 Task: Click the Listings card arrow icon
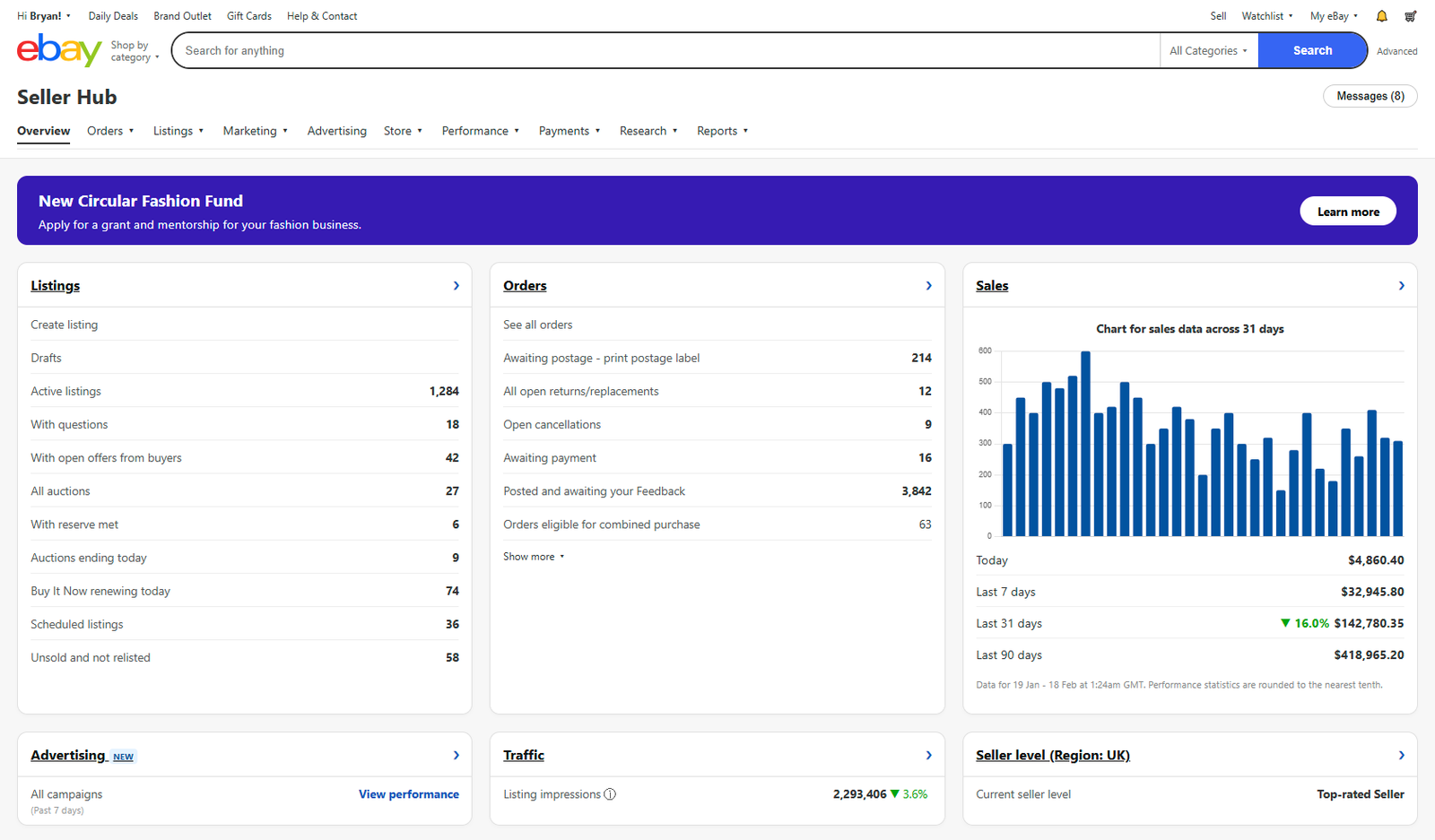456,286
